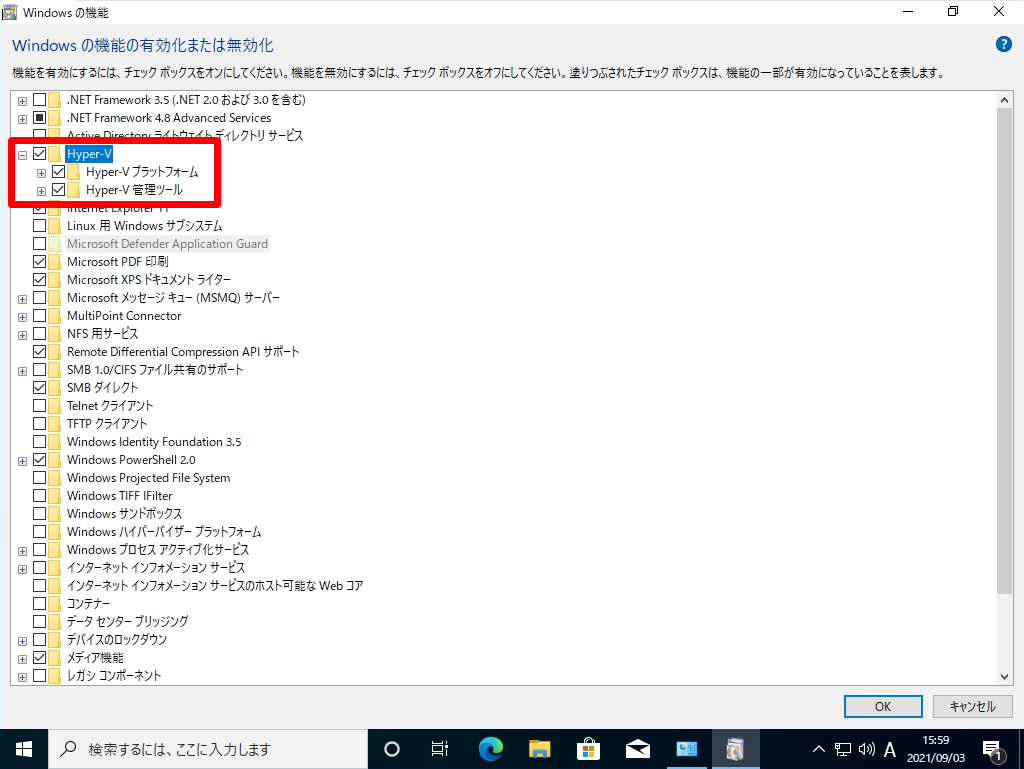Click the Hyper-V folder icon
The width and height of the screenshot is (1024, 769).
[x=55, y=154]
